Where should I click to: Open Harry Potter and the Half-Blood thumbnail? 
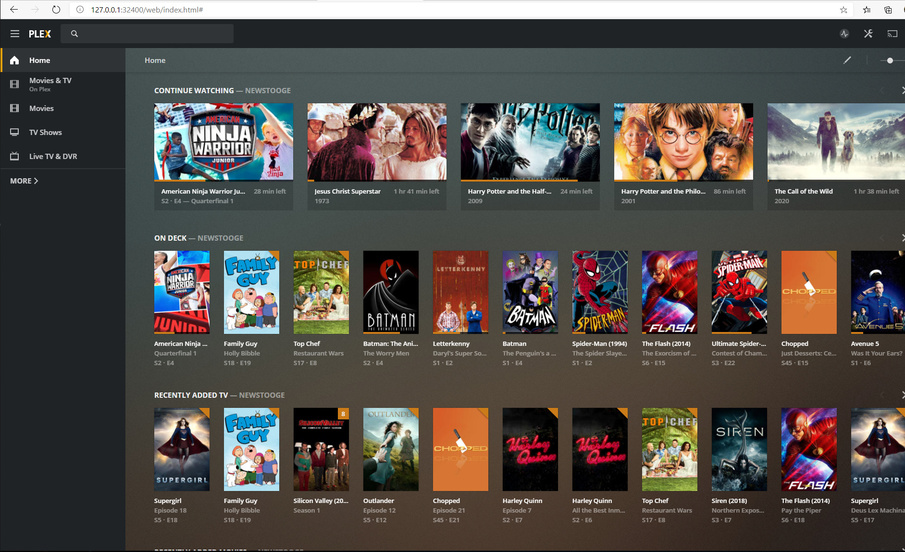(x=530, y=142)
